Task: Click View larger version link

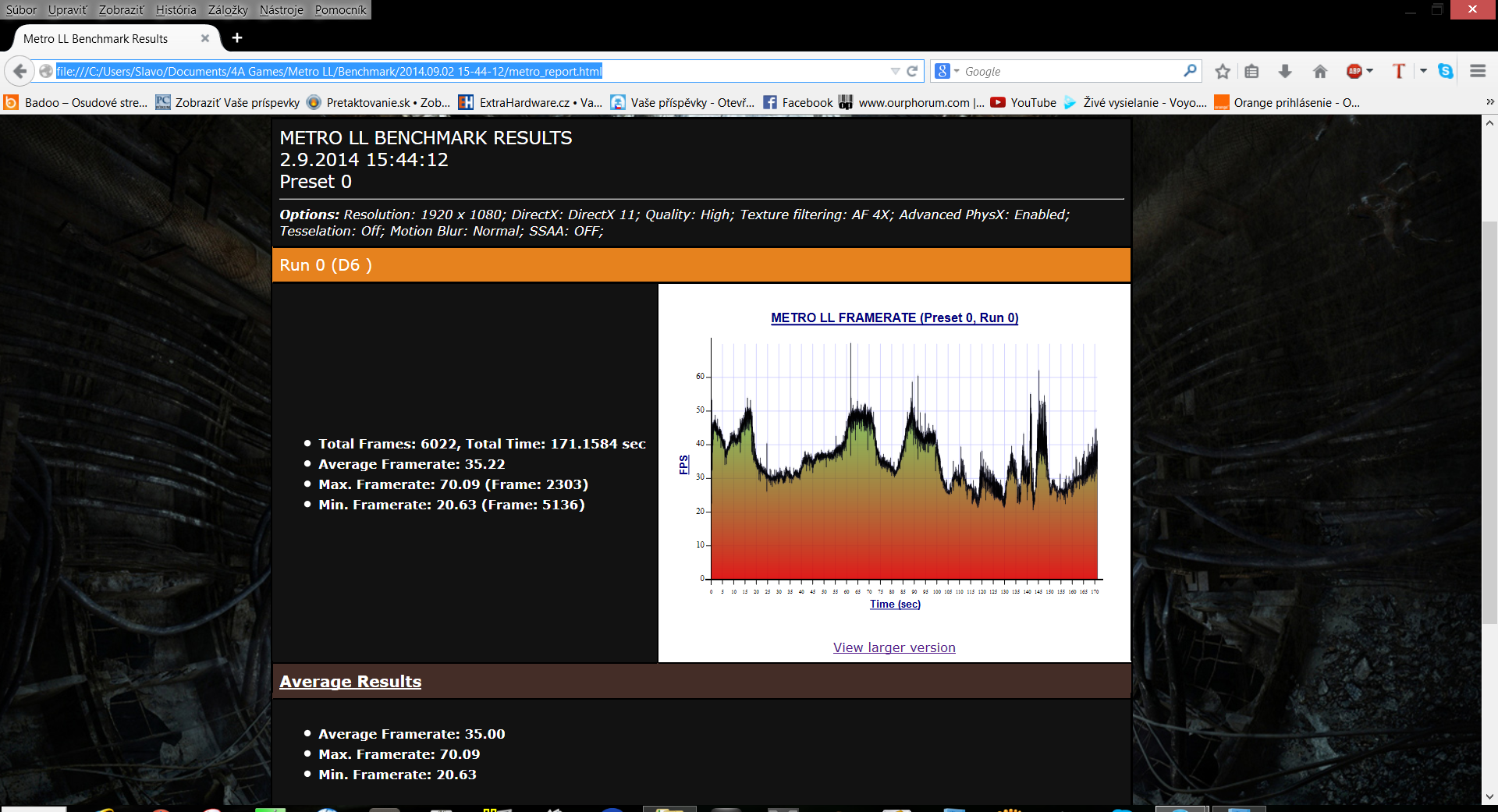Action: pyautogui.click(x=894, y=647)
